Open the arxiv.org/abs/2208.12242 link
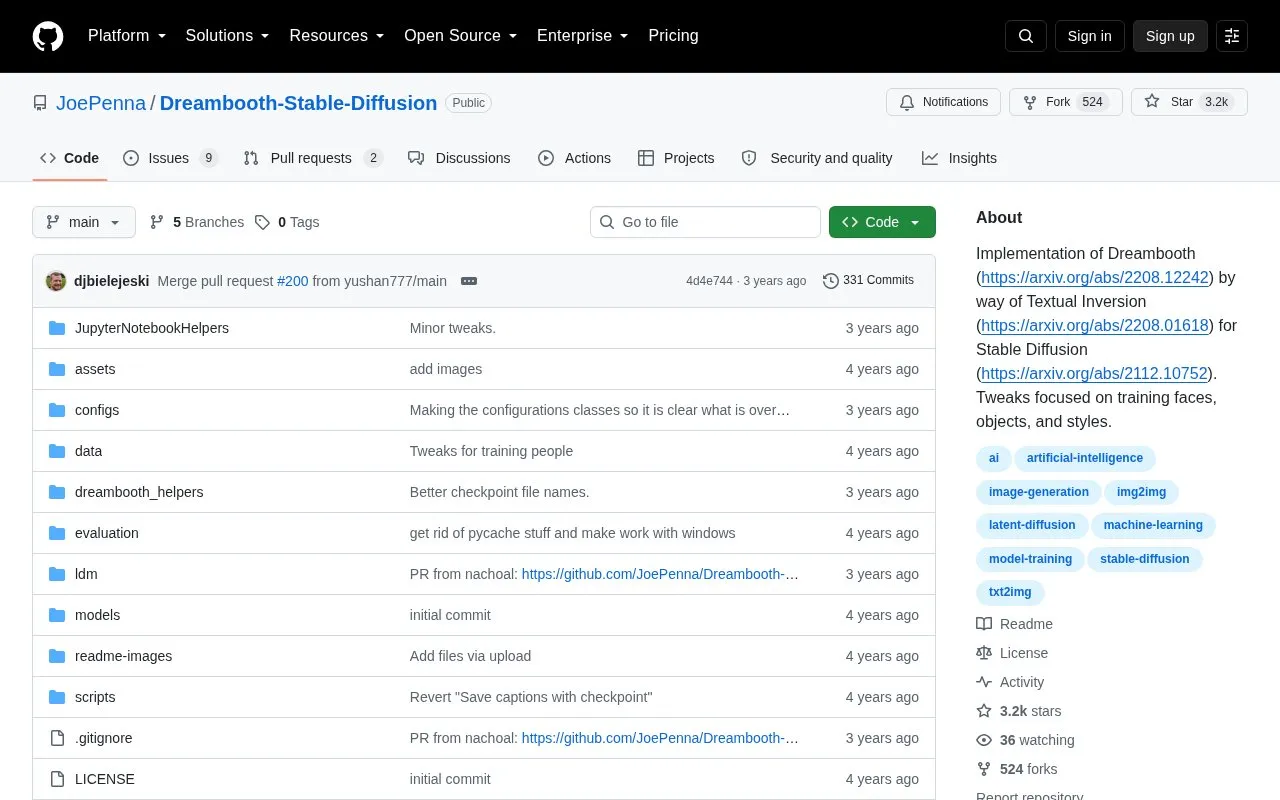1280x800 pixels. pos(1095,278)
